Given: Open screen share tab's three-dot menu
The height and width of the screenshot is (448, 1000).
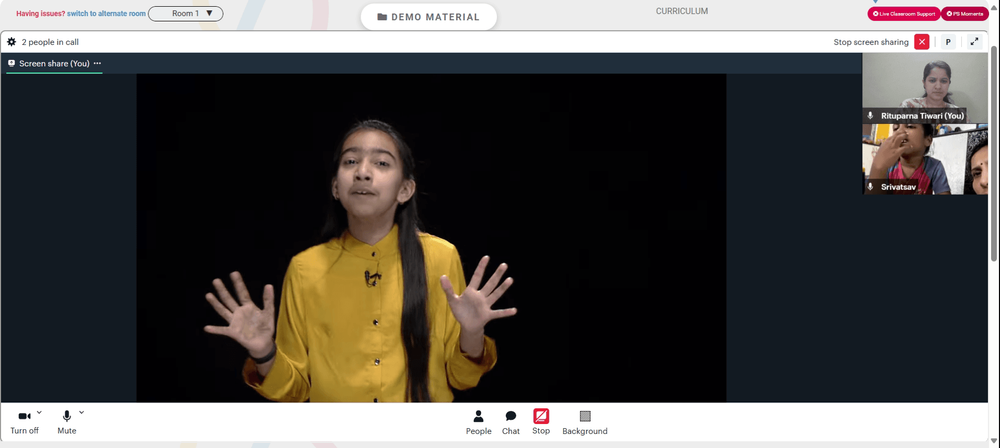Looking at the screenshot, I should click(x=97, y=63).
